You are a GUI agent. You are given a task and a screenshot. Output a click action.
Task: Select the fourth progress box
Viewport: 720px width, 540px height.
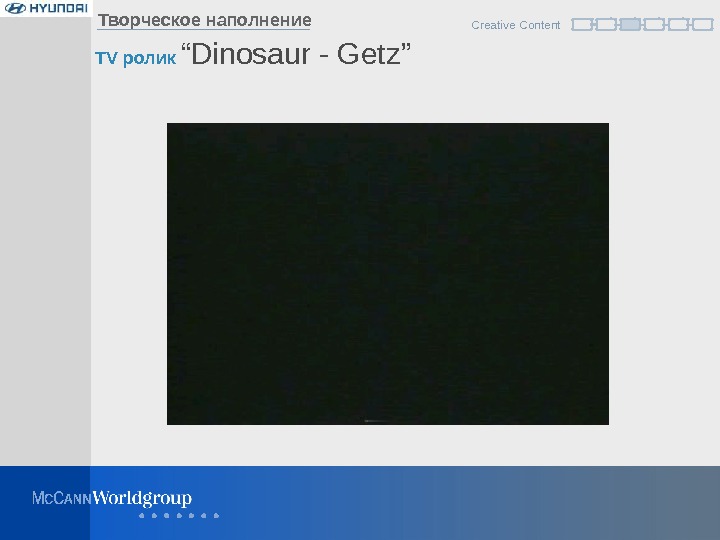[x=654, y=24]
